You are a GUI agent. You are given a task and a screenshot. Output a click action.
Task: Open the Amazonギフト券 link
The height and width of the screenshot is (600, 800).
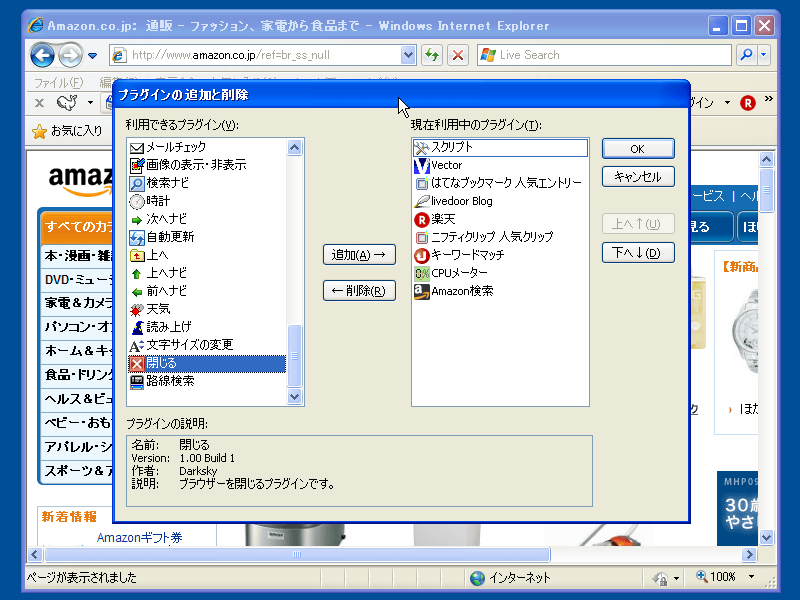coord(139,537)
